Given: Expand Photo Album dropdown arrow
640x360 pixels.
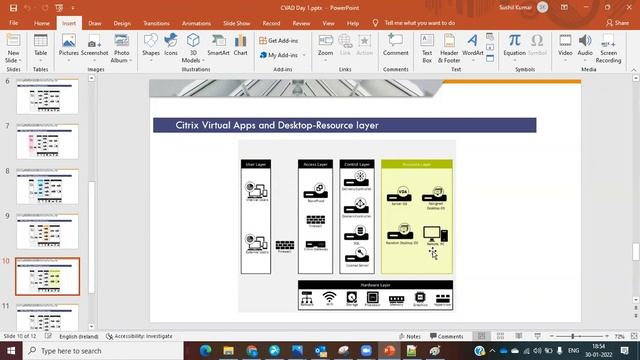Looking at the screenshot, I should 131,60.
